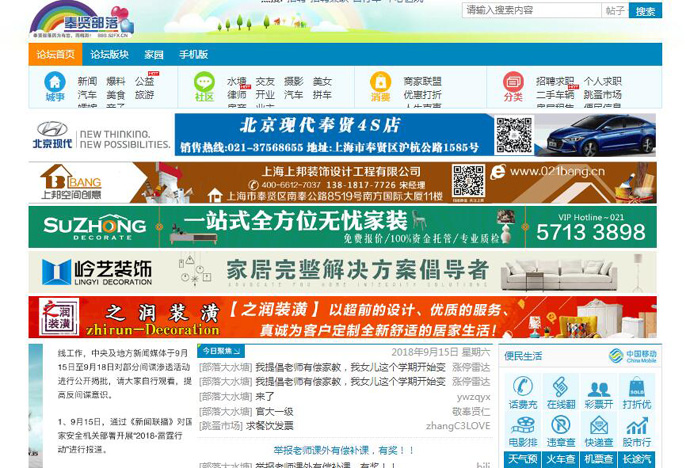690x468 pixels.
Task: Click the 上邦空间创意 BANG logo
Action: tap(71, 182)
